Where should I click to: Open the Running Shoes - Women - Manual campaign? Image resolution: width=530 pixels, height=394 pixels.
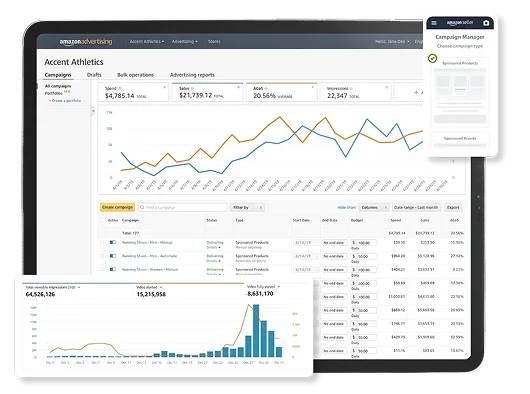coord(150,269)
